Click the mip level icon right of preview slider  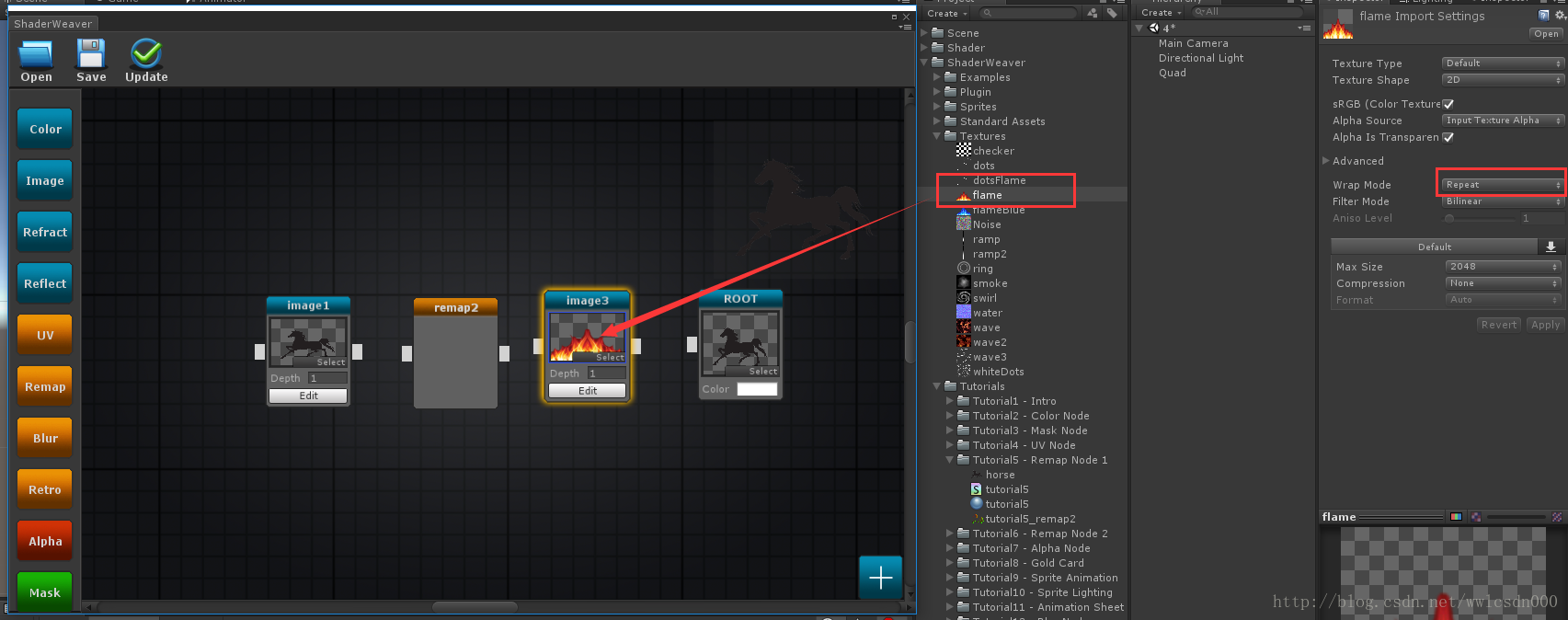(x=1557, y=517)
